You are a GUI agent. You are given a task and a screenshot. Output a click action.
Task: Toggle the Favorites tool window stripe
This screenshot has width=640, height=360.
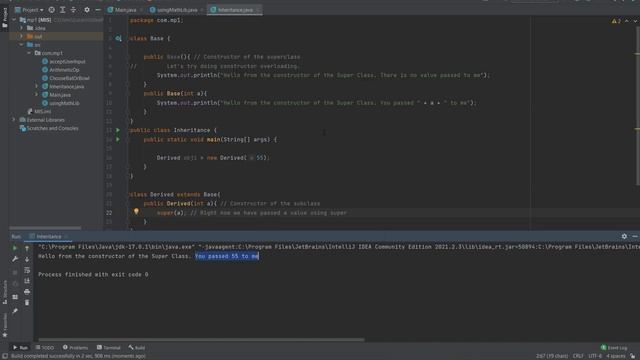tap(5, 325)
